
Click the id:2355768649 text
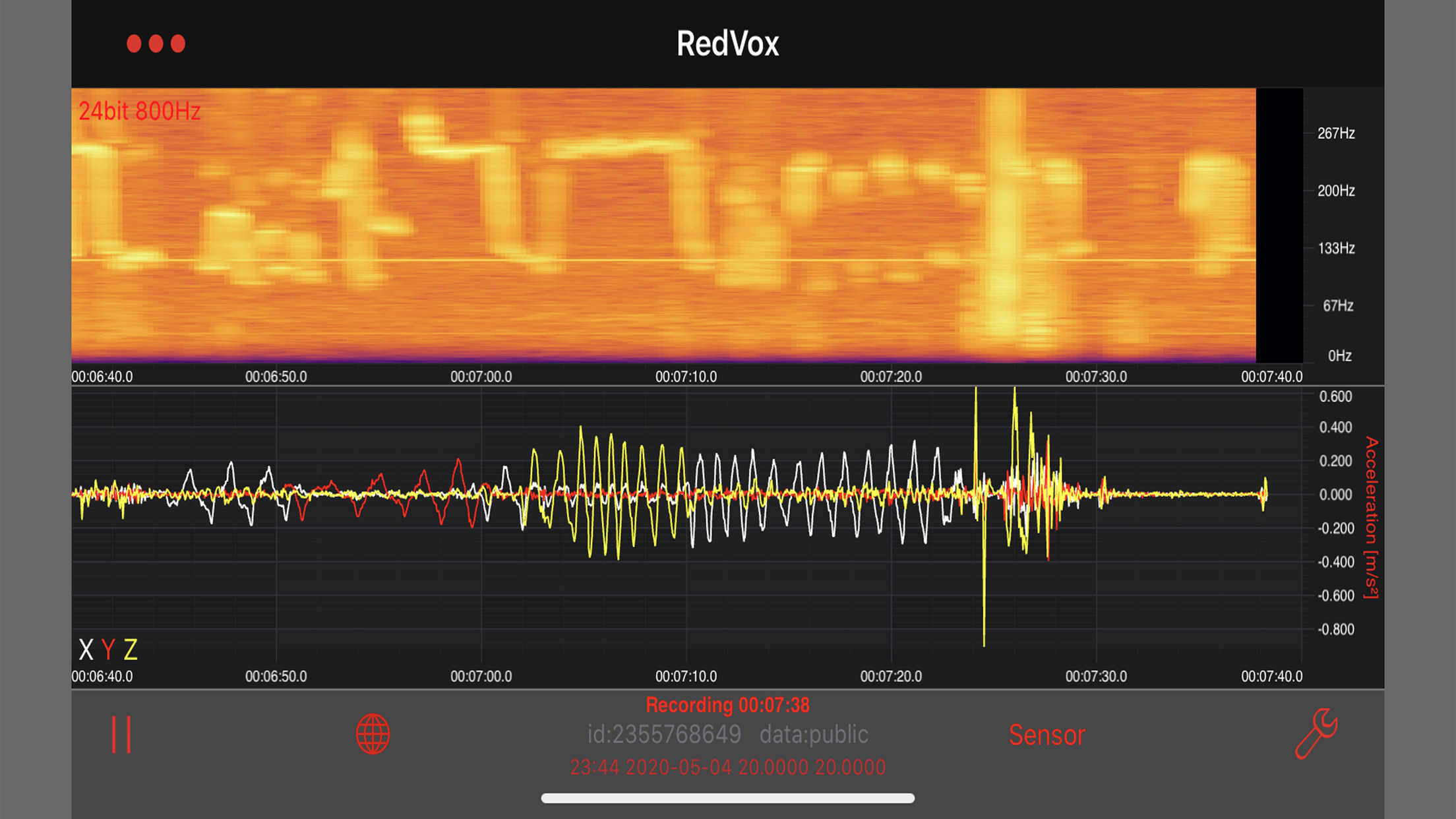point(664,735)
